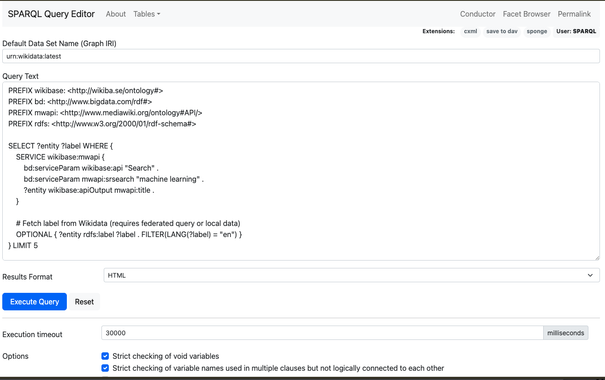The height and width of the screenshot is (380, 605).
Task: Click inside the Query Text editor
Action: click(x=301, y=171)
